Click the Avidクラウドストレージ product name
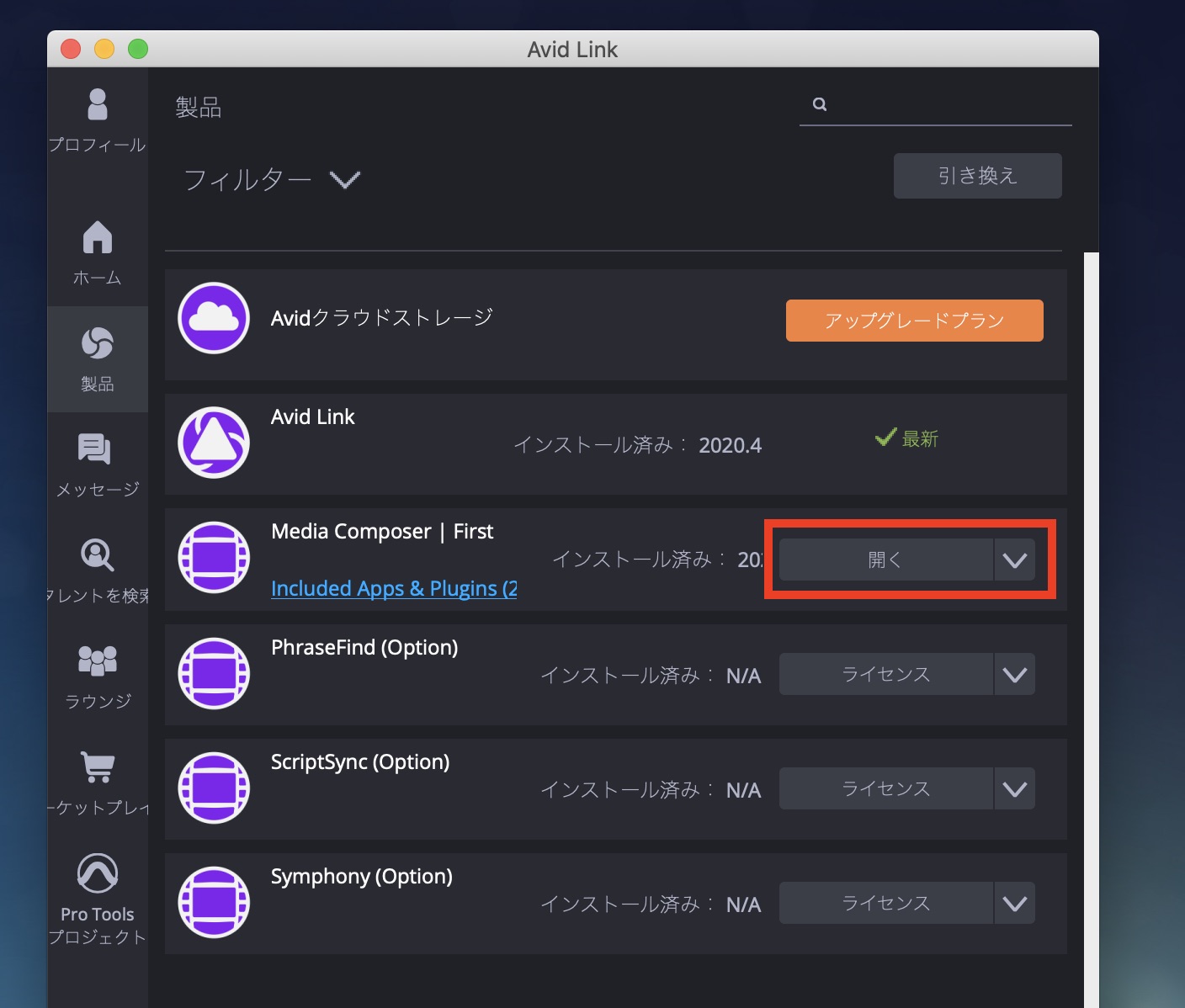Image resolution: width=1185 pixels, height=1008 pixels. pos(382,318)
